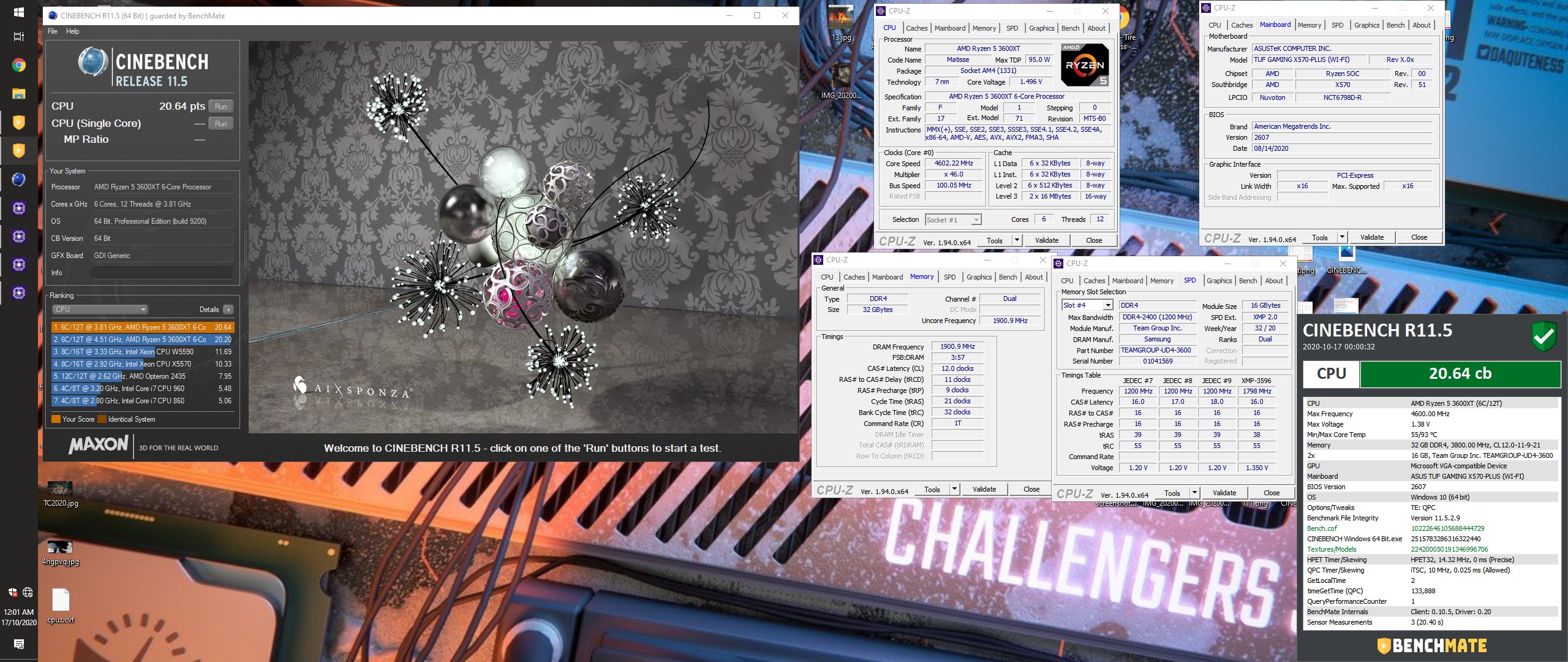This screenshot has width=1568, height=662.
Task: Click the network globe tray icon
Action: [x=28, y=592]
